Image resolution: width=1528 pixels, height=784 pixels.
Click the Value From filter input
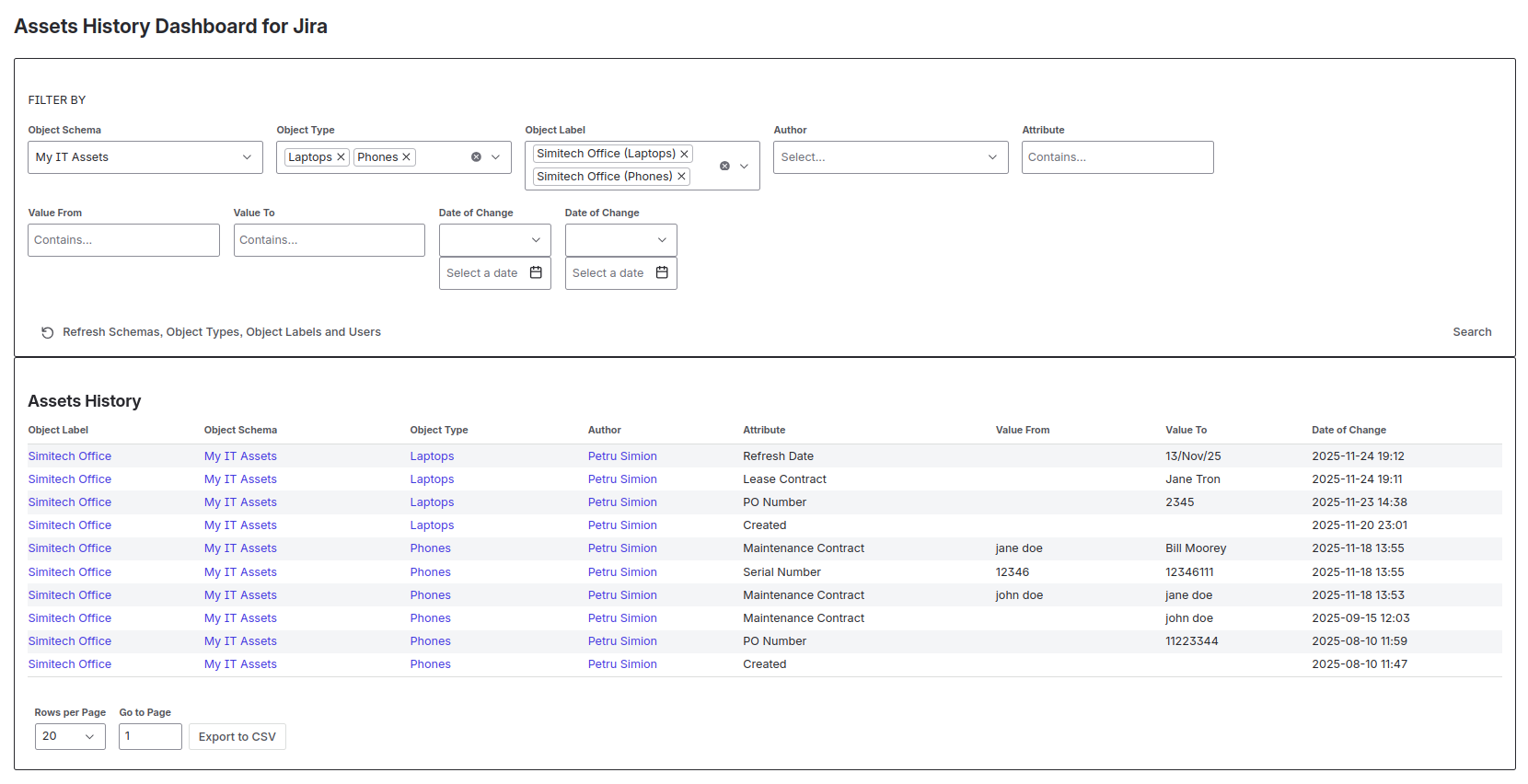point(123,240)
